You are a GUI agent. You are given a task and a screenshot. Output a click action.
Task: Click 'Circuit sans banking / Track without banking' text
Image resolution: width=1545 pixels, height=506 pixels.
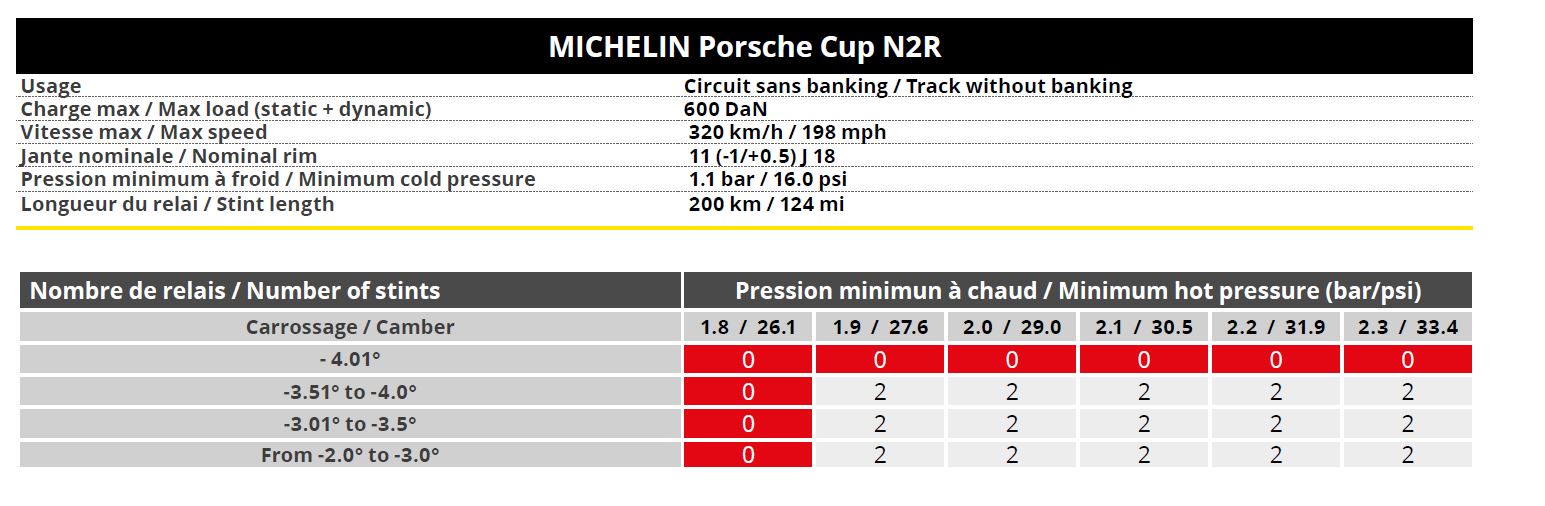point(908,86)
